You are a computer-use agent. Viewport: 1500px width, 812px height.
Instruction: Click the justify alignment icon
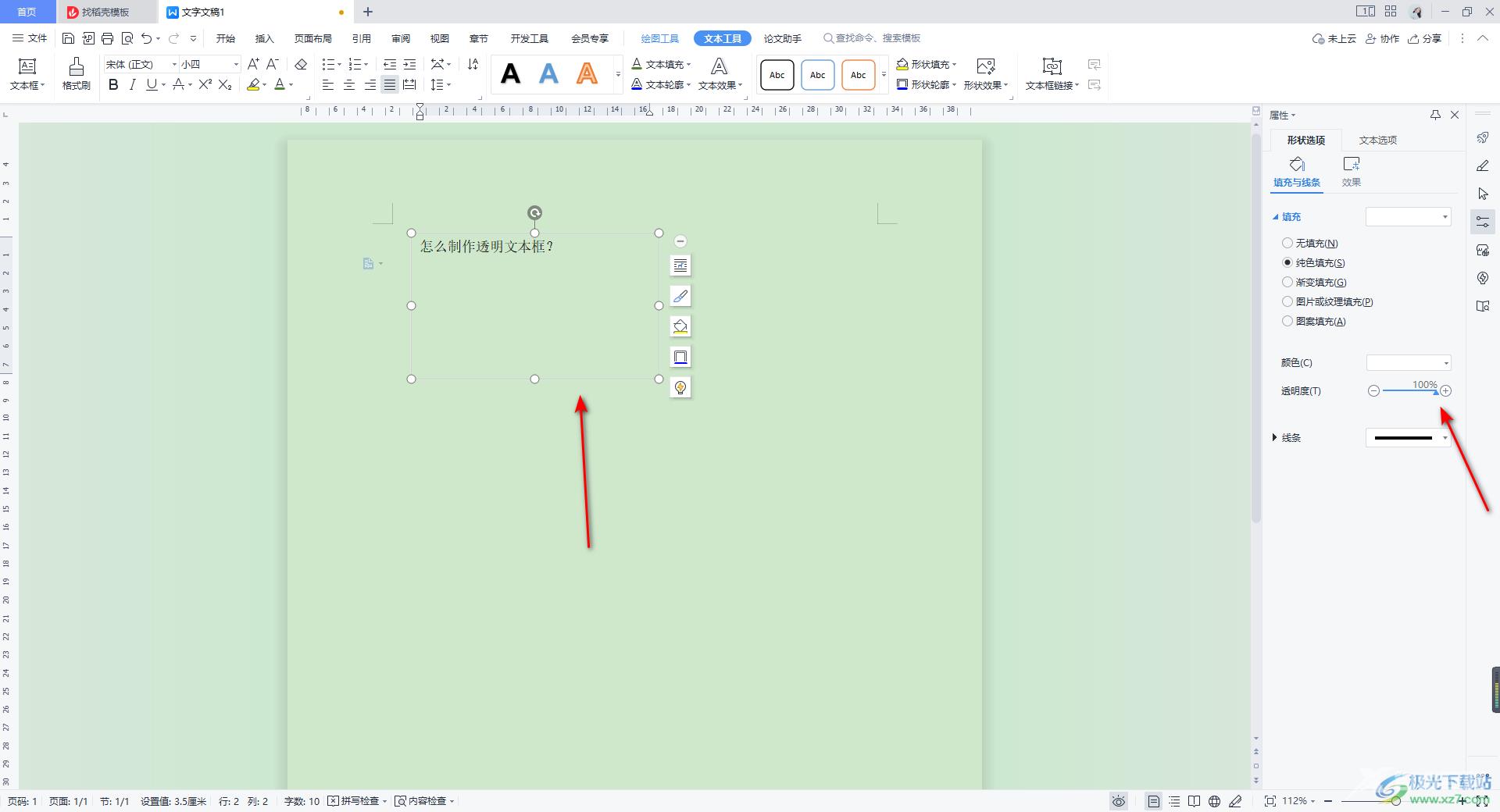[389, 84]
